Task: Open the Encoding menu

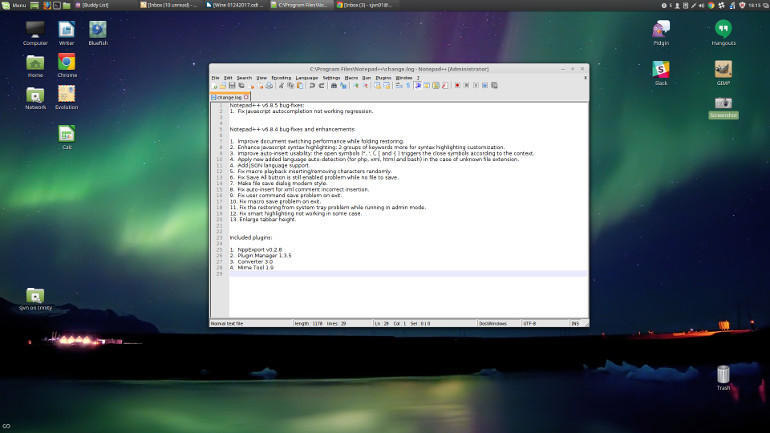Action: point(281,78)
